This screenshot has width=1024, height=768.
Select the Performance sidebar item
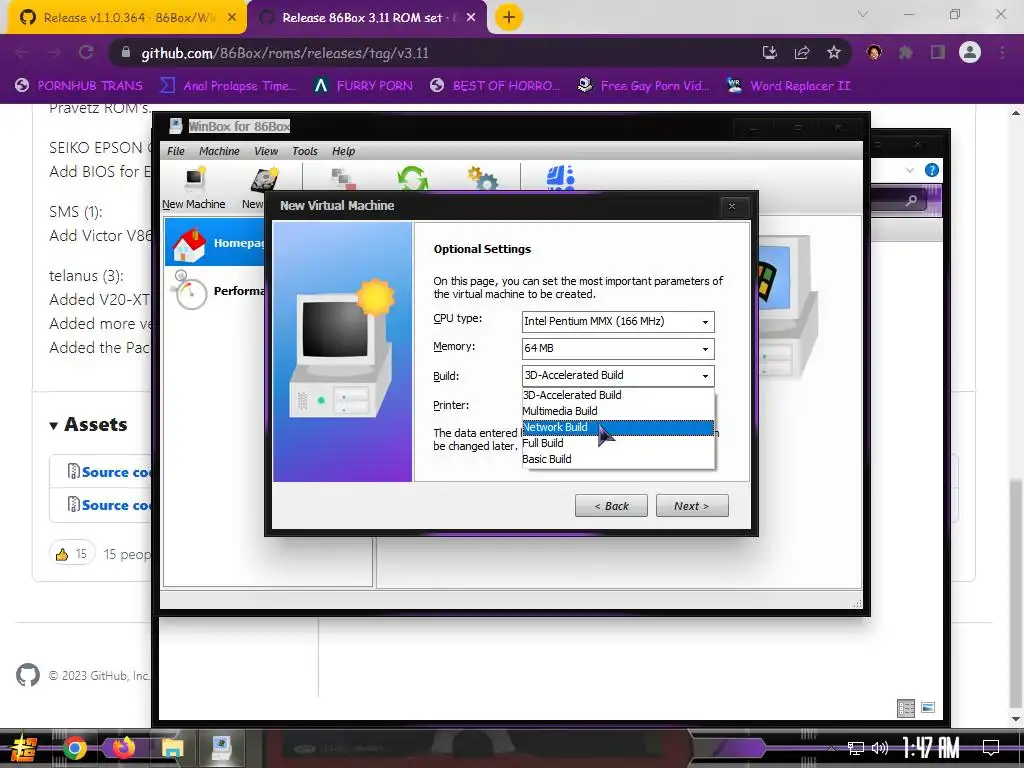click(x=218, y=291)
